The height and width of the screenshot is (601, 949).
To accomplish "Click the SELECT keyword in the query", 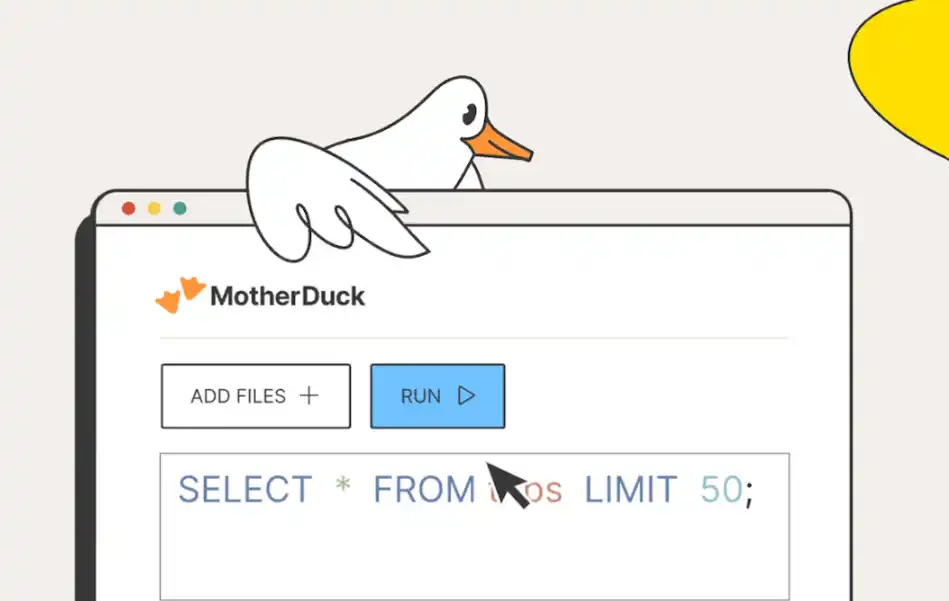I will pos(245,489).
